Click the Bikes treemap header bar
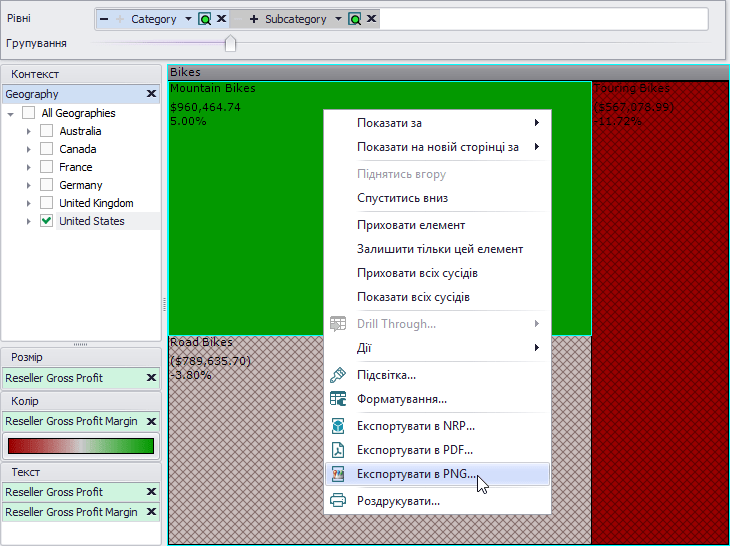This screenshot has height=546, width=730. (448, 72)
